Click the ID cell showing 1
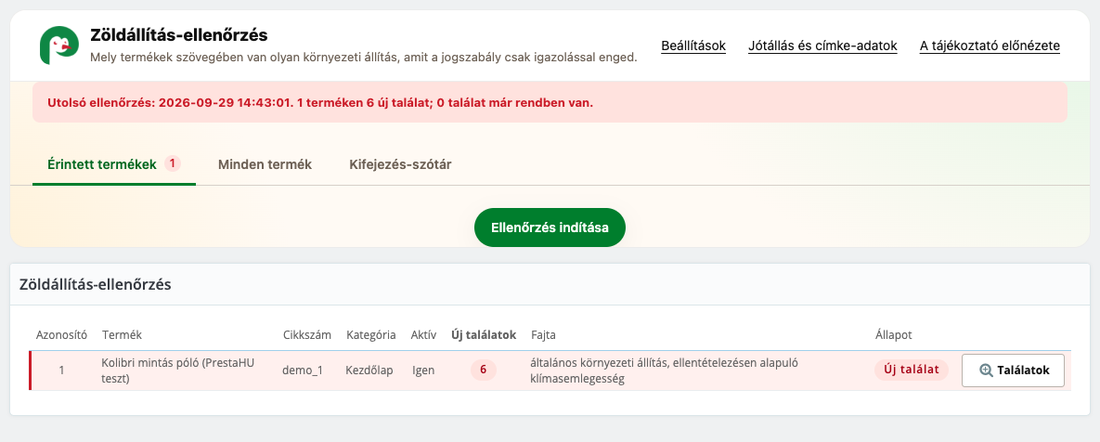The width and height of the screenshot is (1100, 442). (x=61, y=370)
